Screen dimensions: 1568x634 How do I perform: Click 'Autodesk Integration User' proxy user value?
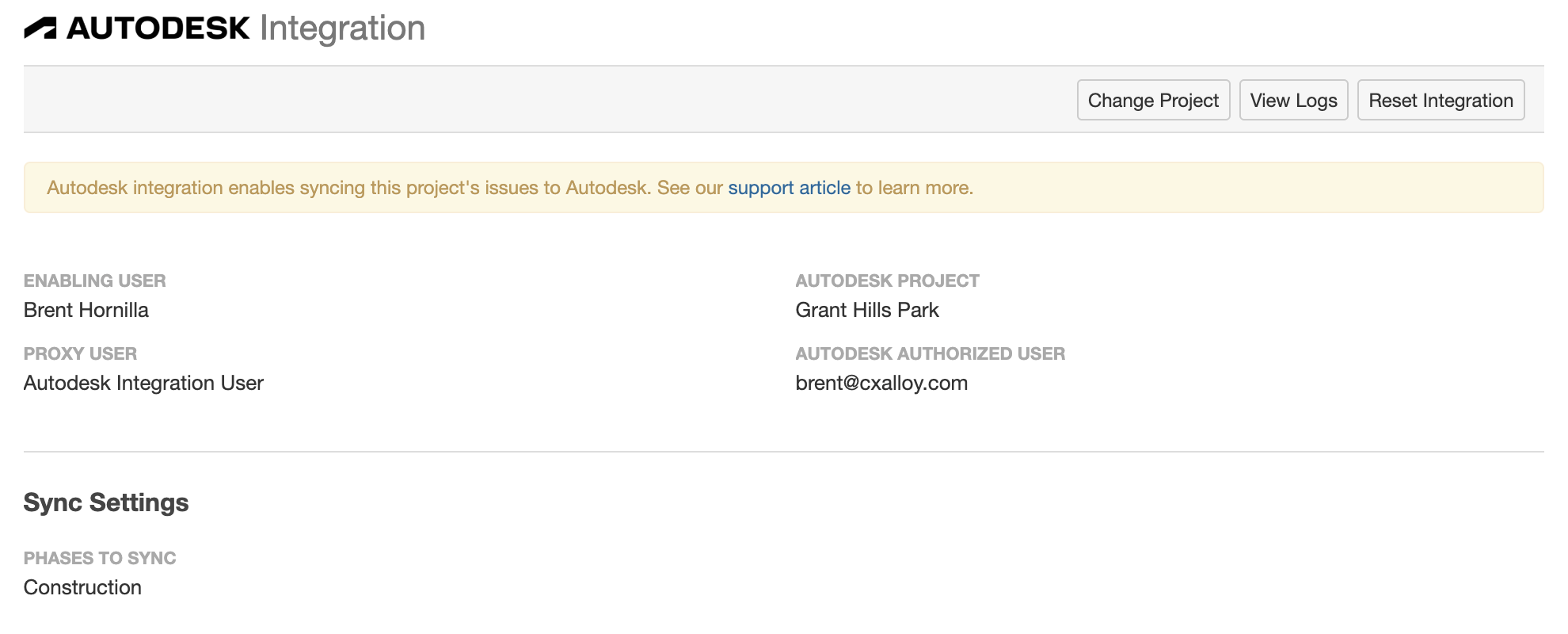[143, 383]
